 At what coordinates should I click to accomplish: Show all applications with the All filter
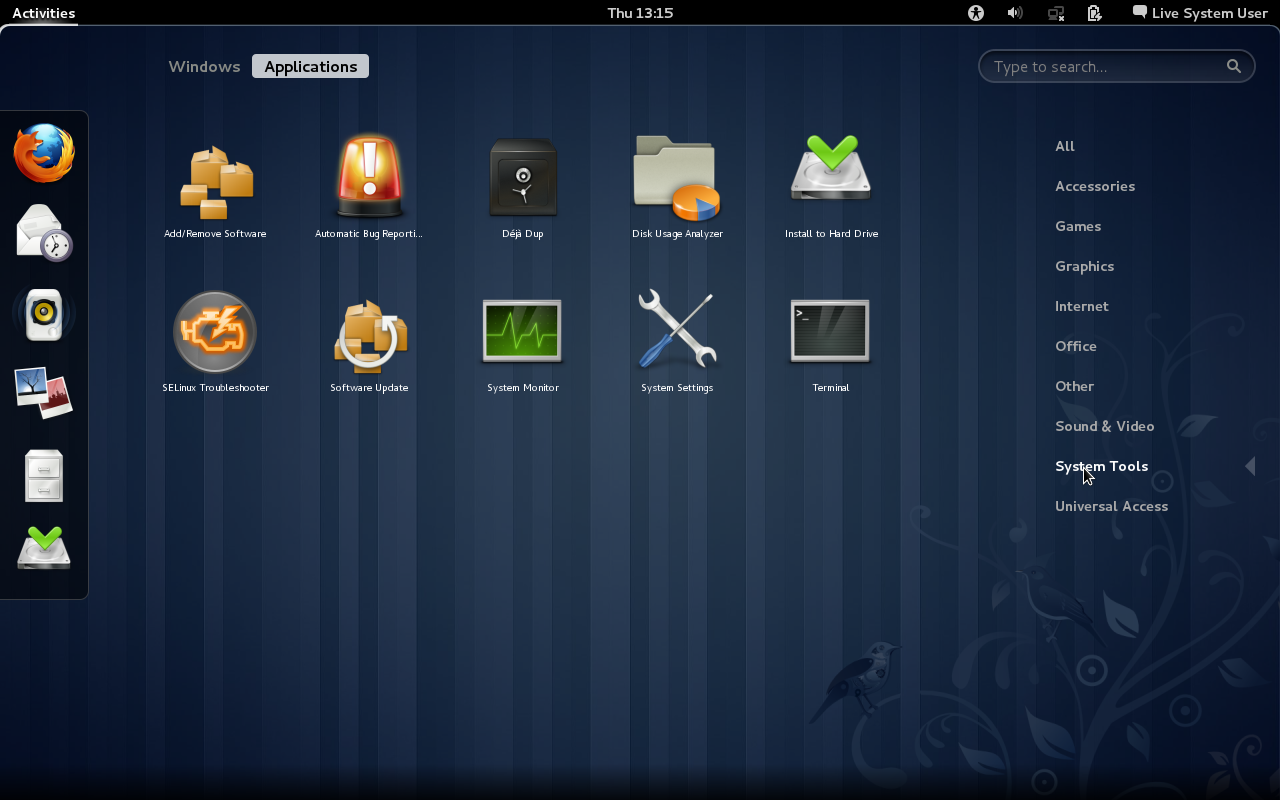[1065, 146]
